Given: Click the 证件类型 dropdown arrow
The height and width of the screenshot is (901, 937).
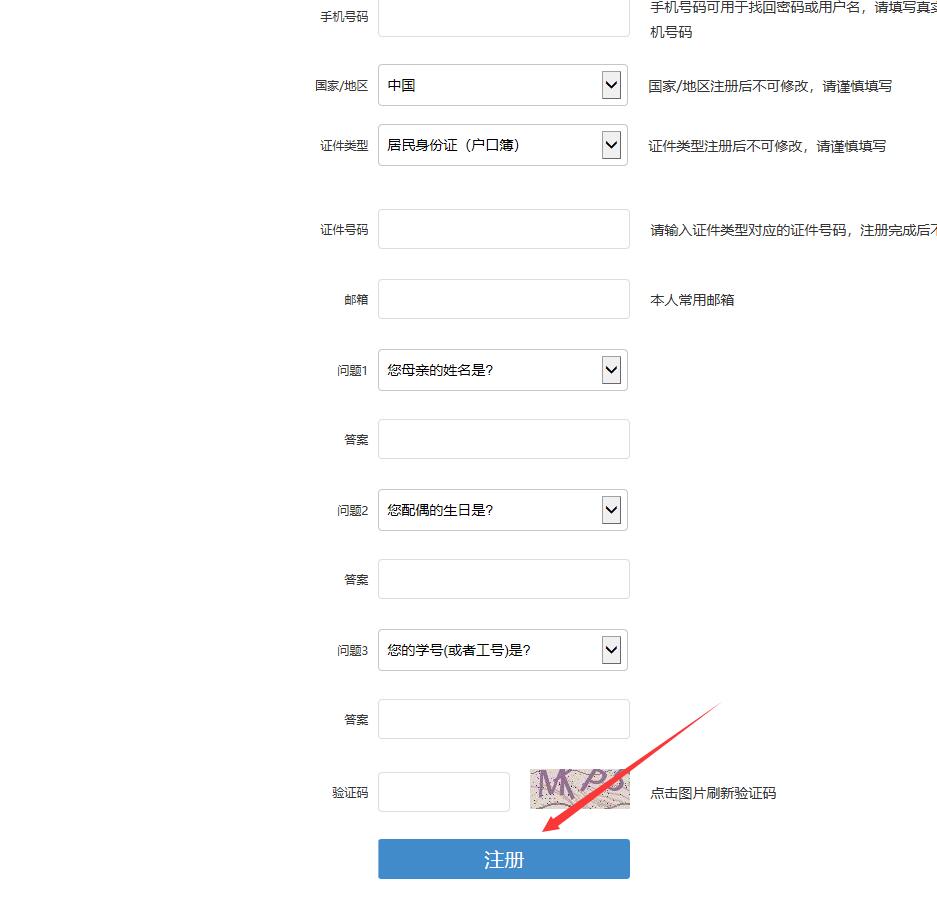Looking at the screenshot, I should [x=611, y=146].
